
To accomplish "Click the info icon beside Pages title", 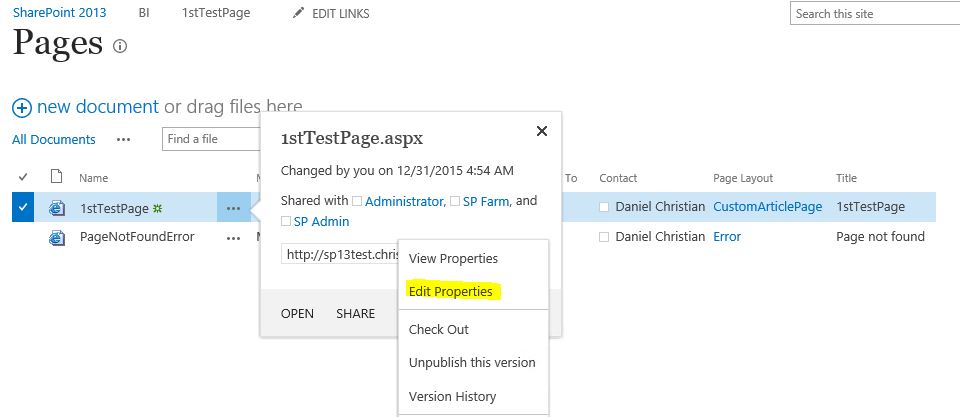I will 120,46.
